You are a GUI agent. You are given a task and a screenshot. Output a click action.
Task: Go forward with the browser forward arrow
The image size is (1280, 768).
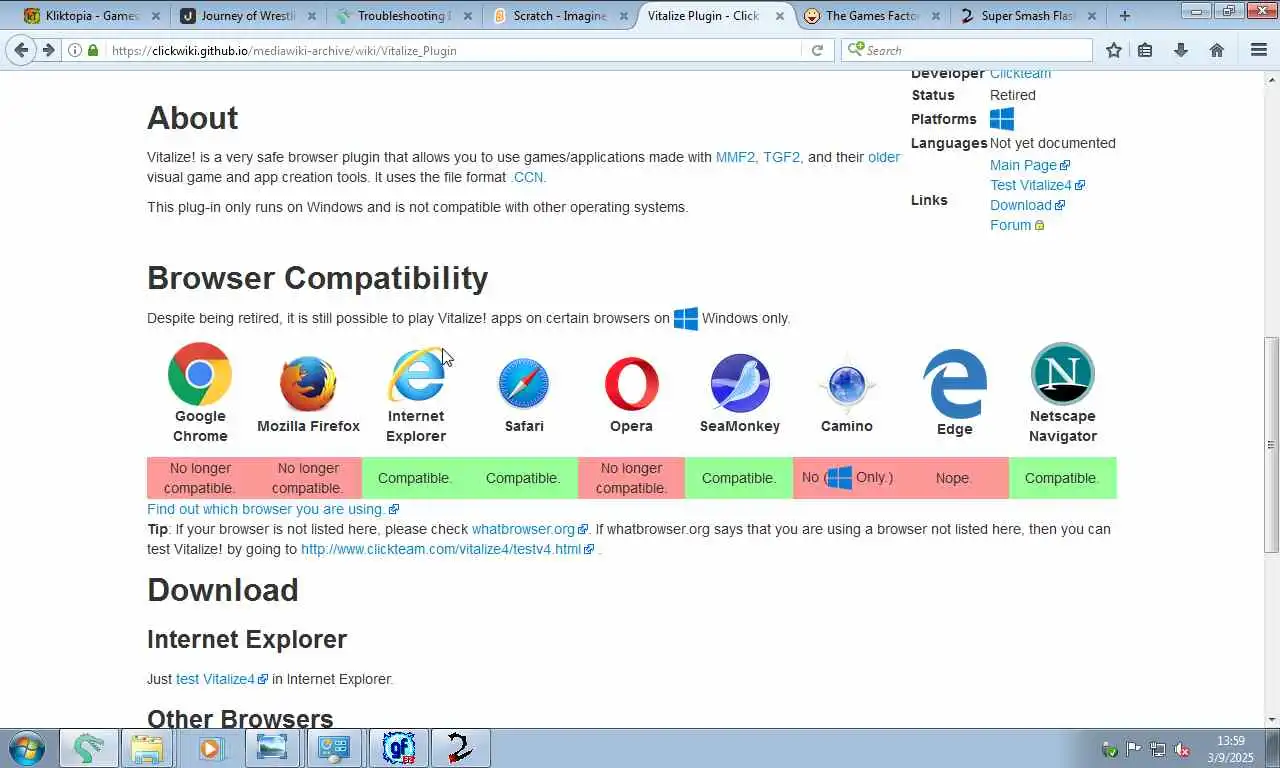coord(48,50)
